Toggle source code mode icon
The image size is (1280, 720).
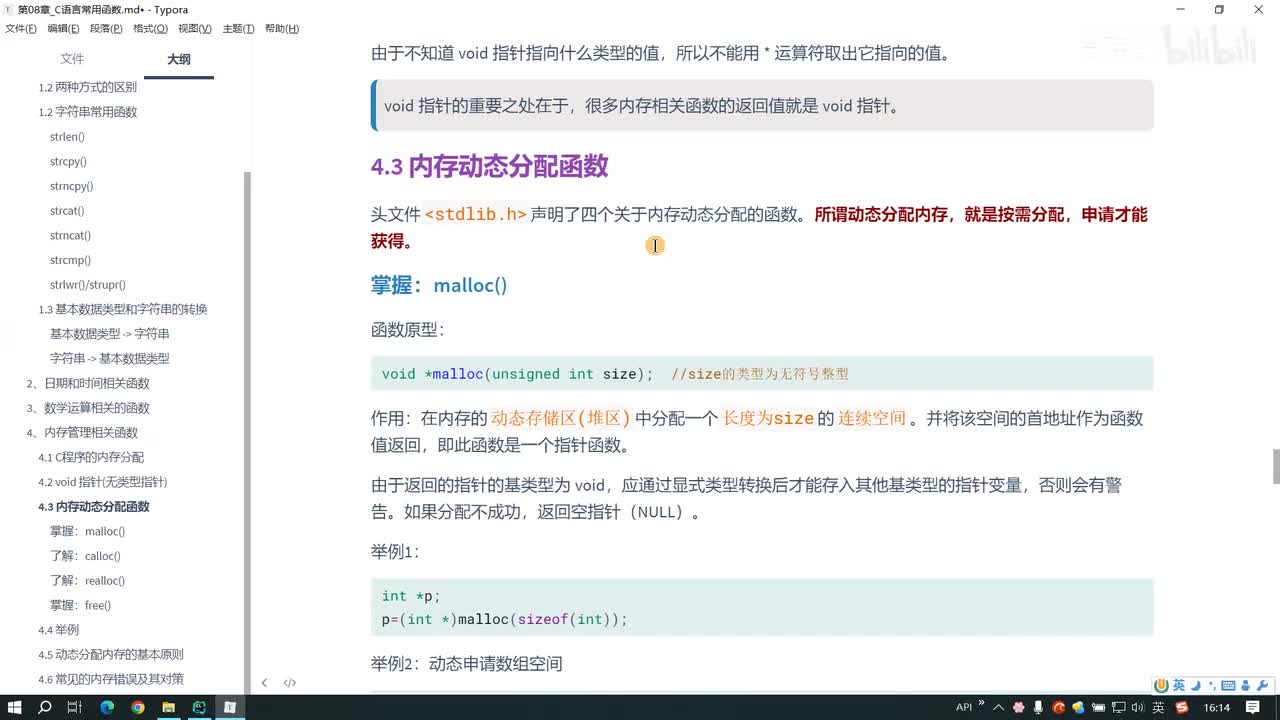pyautogui.click(x=289, y=683)
